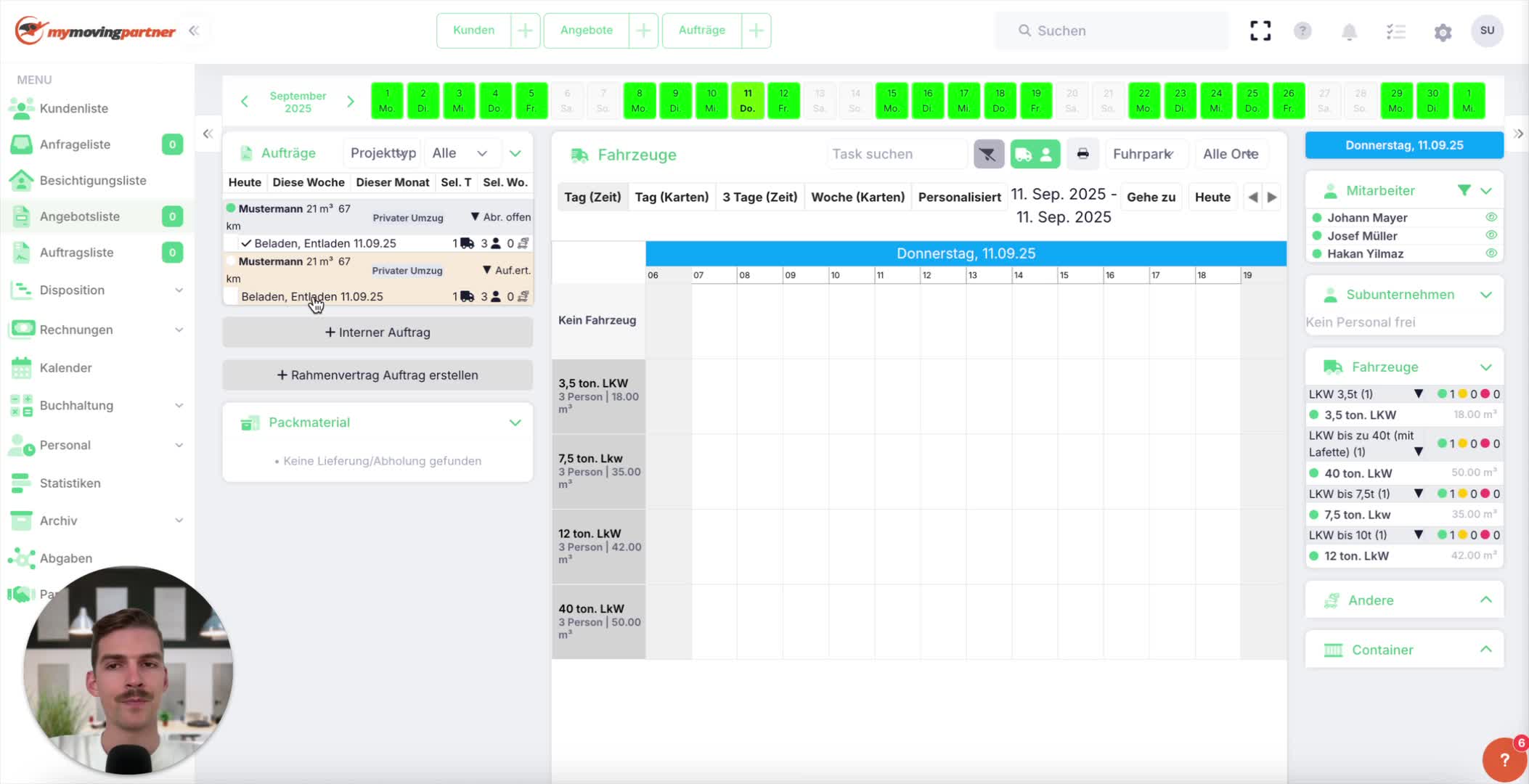Click Interner Auftrag button
The width and height of the screenshot is (1529, 784).
[x=378, y=332]
